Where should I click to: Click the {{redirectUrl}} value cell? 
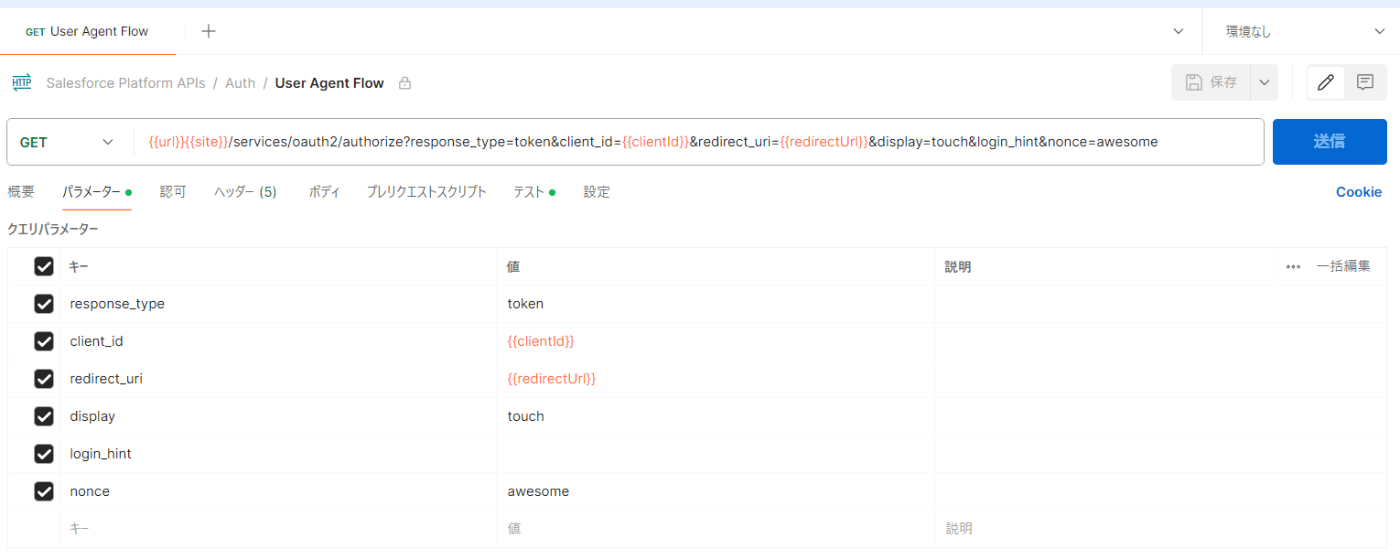pyautogui.click(x=716, y=379)
